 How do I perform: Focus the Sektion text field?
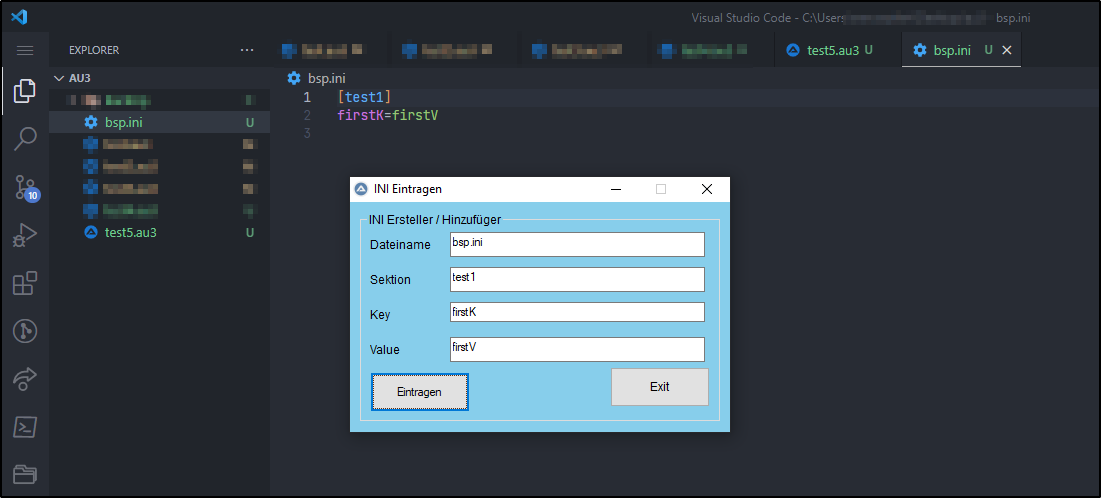click(x=577, y=279)
